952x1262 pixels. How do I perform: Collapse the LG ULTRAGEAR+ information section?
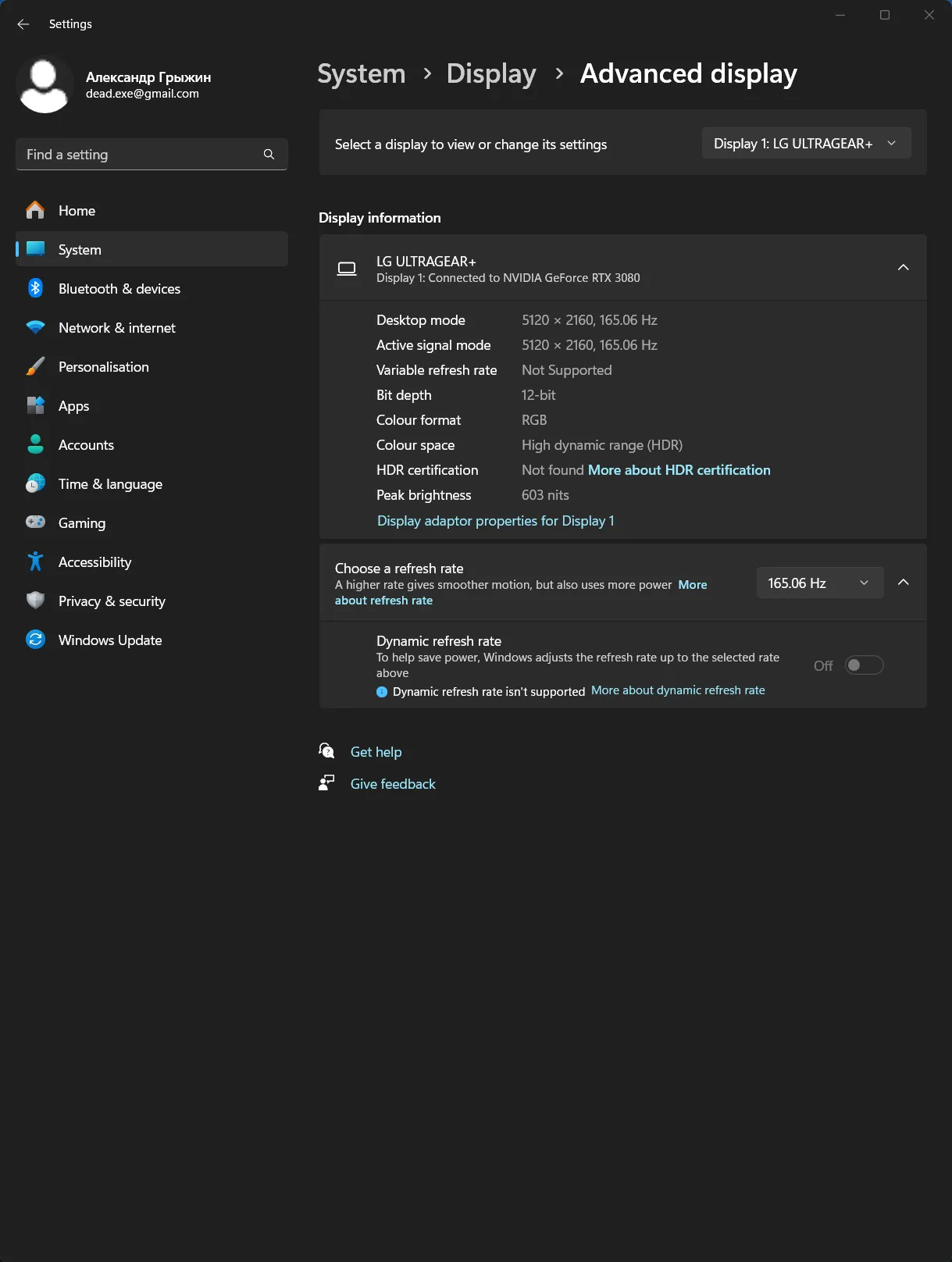coord(903,268)
